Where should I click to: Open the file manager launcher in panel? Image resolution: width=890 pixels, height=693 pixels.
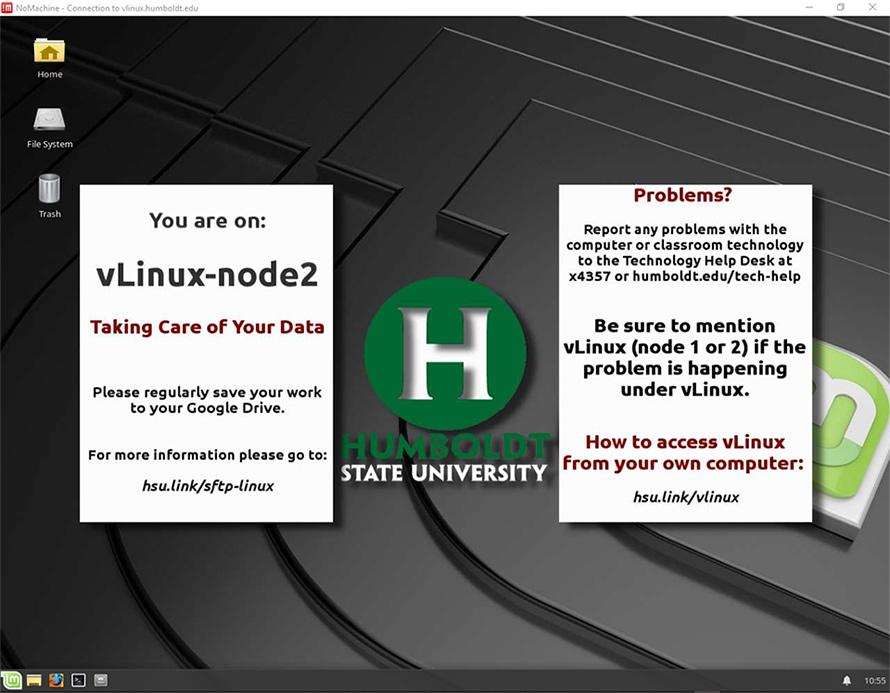point(100,680)
